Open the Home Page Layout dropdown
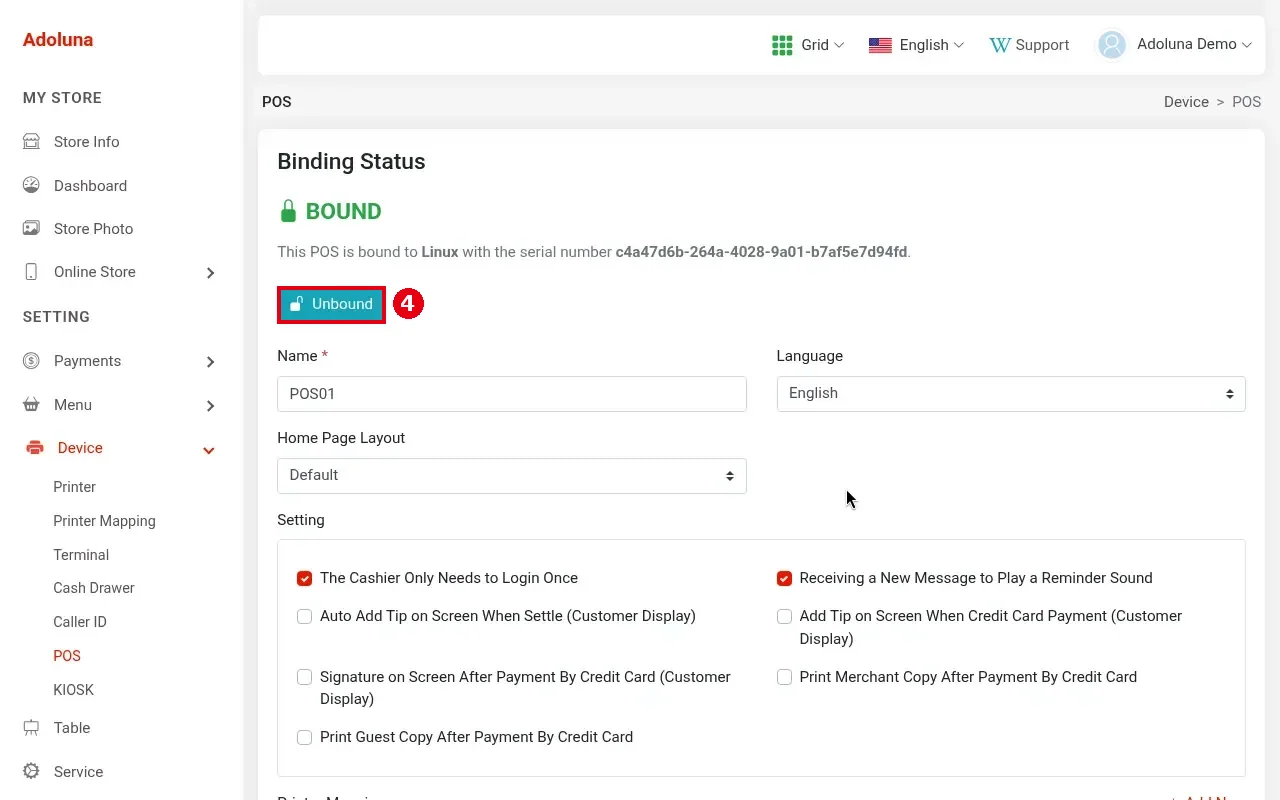Viewport: 1280px width, 800px height. [x=512, y=476]
